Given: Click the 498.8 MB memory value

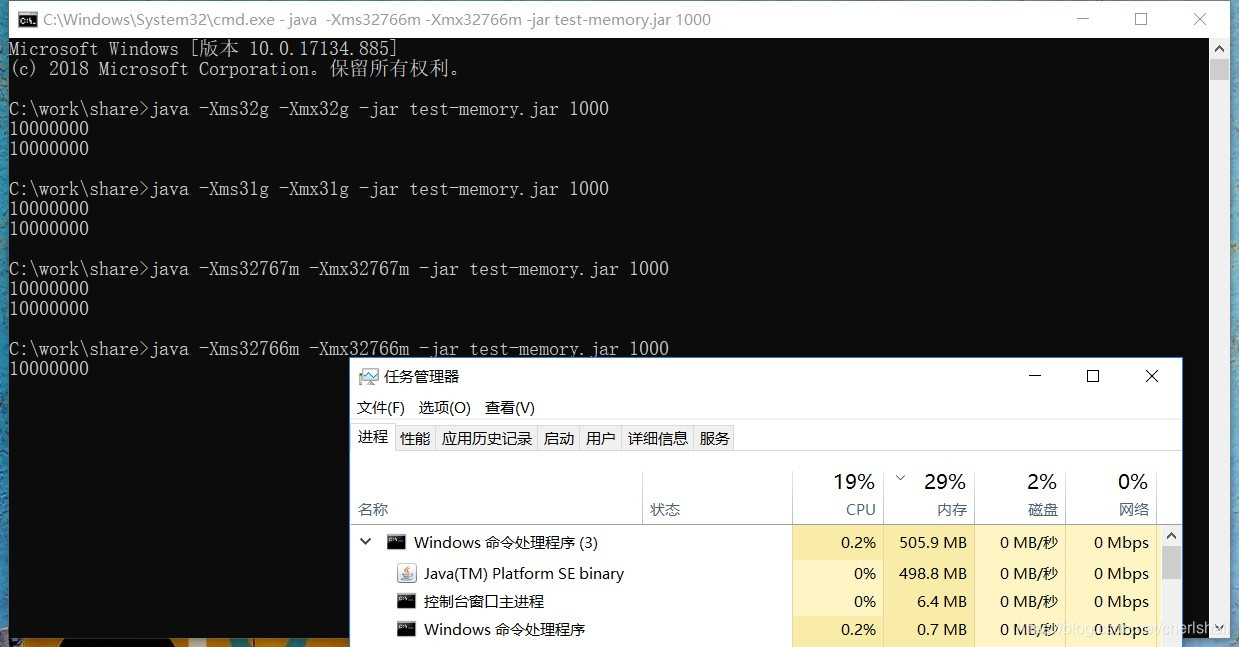Looking at the screenshot, I should tap(933, 574).
